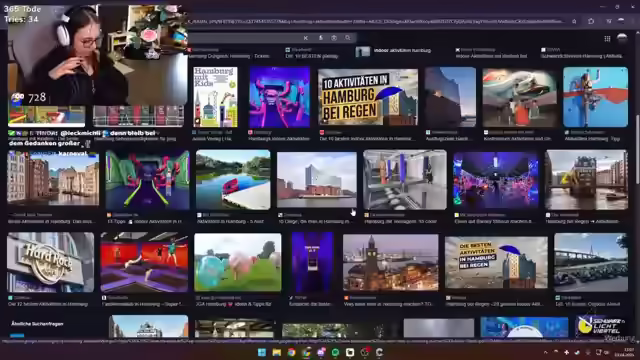
Task: Bookmark this page with the star icon
Action: [574, 21]
